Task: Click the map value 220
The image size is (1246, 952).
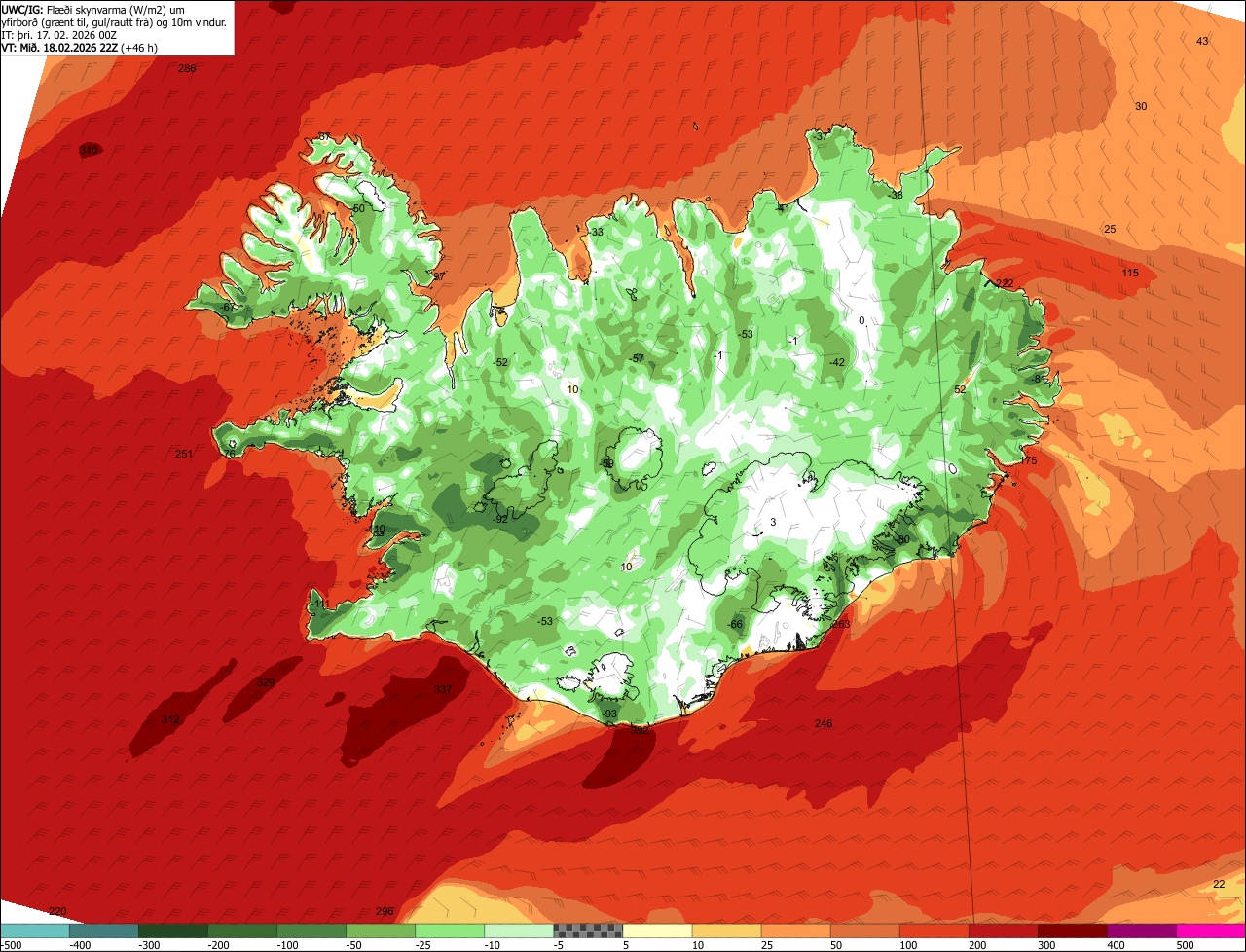Action: [57, 911]
